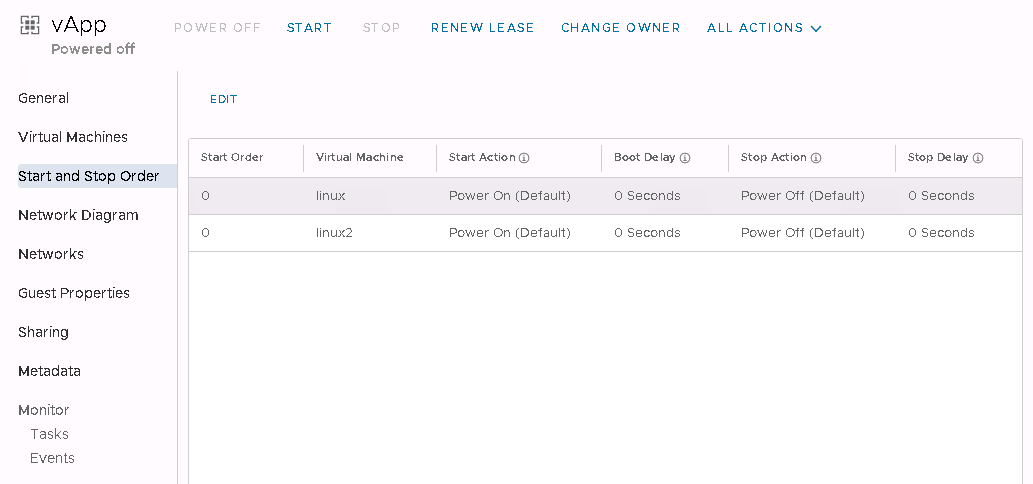Select Metadata in sidebar
The height and width of the screenshot is (484, 1033).
49,371
